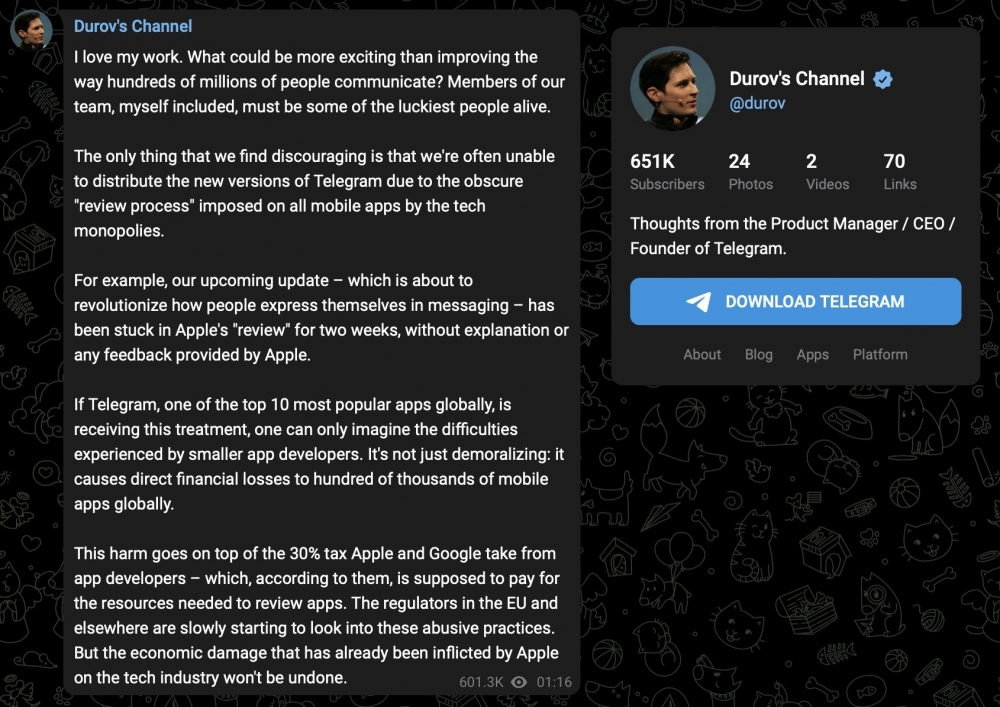Click the 651K Subscribers counter
Screen dimensions: 1000x707
(x=667, y=171)
